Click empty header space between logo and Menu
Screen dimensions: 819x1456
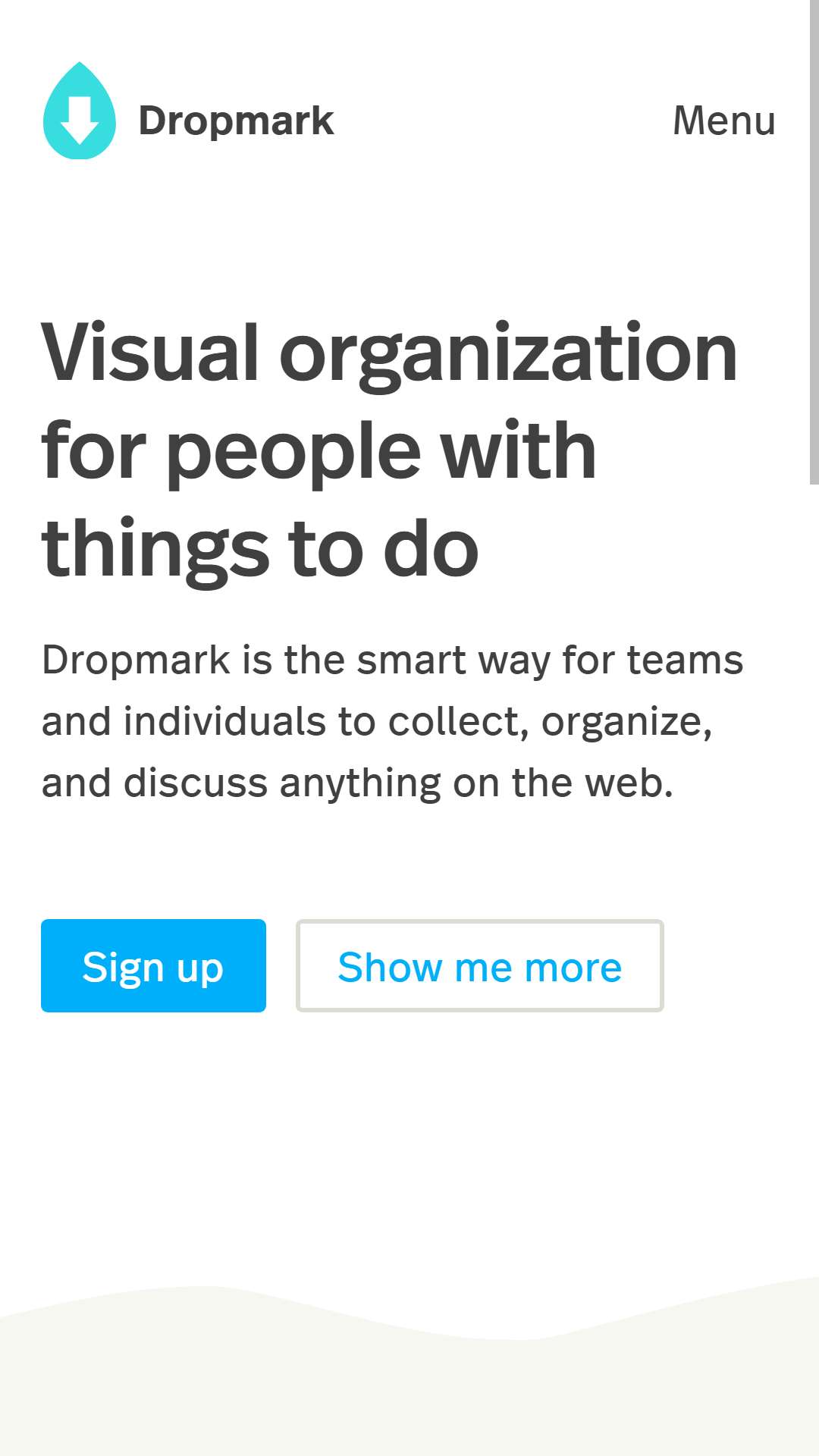500,121
